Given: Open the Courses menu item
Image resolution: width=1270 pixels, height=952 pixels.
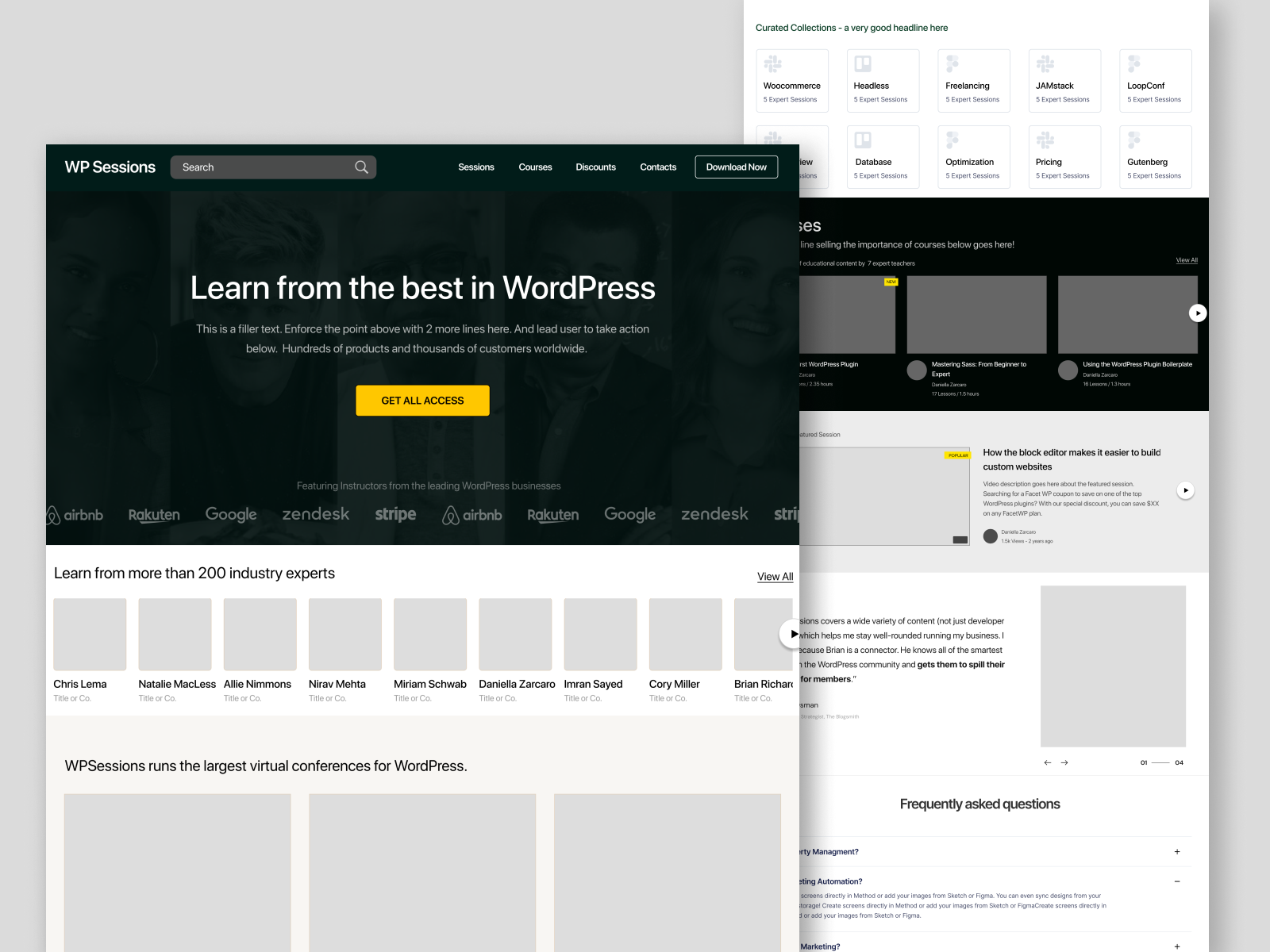Looking at the screenshot, I should (x=535, y=167).
